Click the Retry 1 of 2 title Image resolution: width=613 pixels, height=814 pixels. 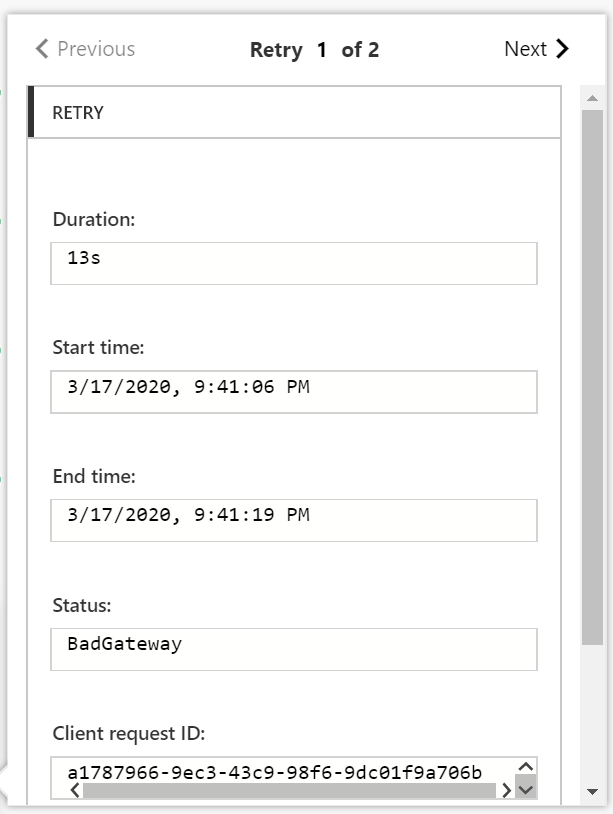point(312,49)
